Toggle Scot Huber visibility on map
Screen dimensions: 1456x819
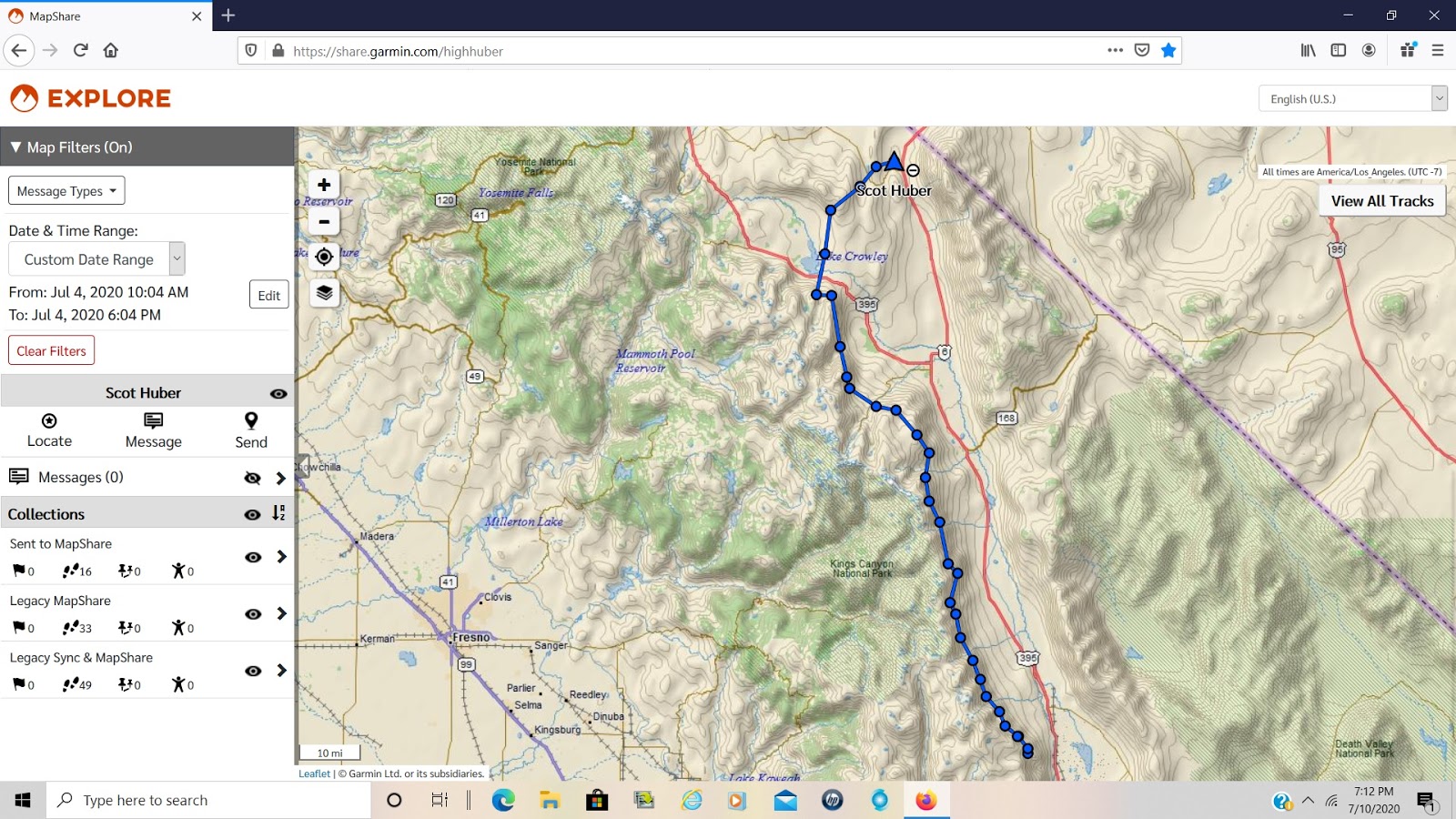tap(278, 394)
